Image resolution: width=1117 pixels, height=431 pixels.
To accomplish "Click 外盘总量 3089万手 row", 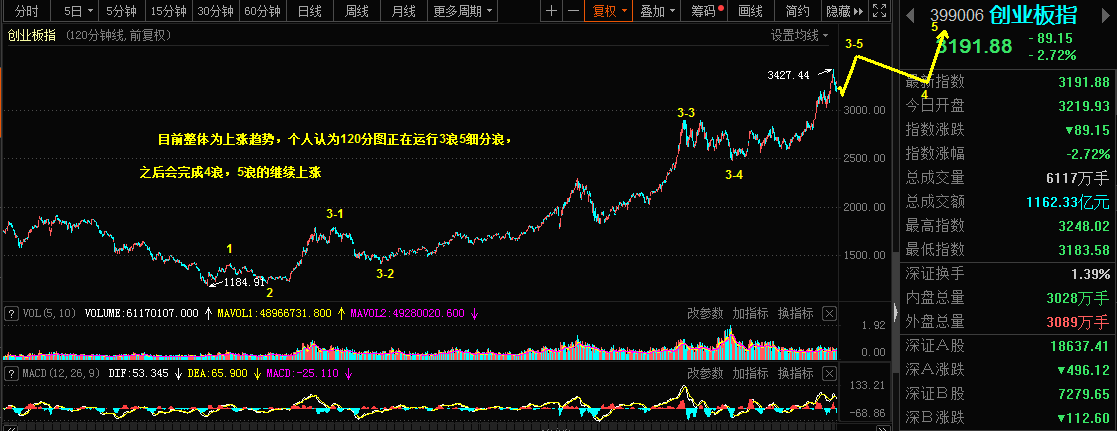I will pos(1007,322).
